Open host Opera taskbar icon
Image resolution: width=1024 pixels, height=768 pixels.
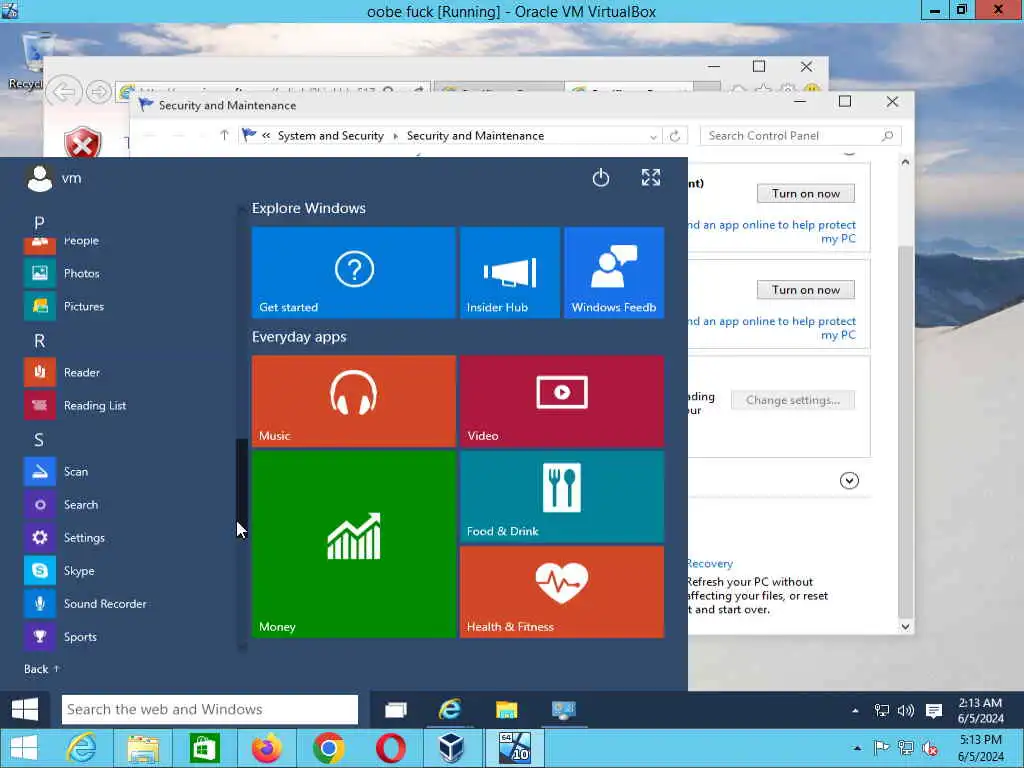pyautogui.click(x=391, y=748)
